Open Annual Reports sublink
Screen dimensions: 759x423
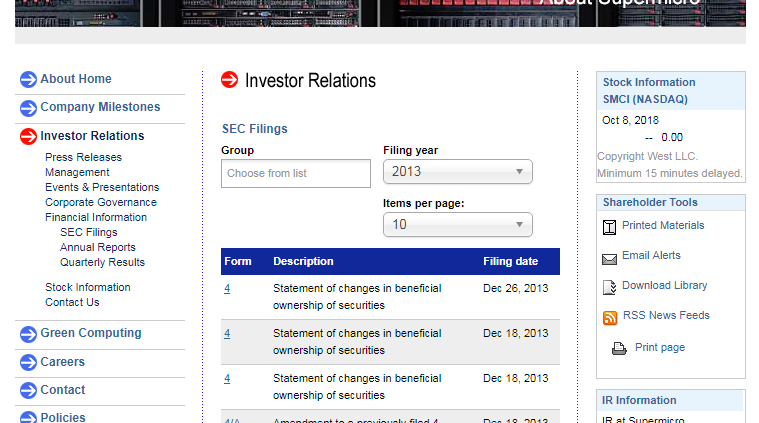click(x=98, y=247)
